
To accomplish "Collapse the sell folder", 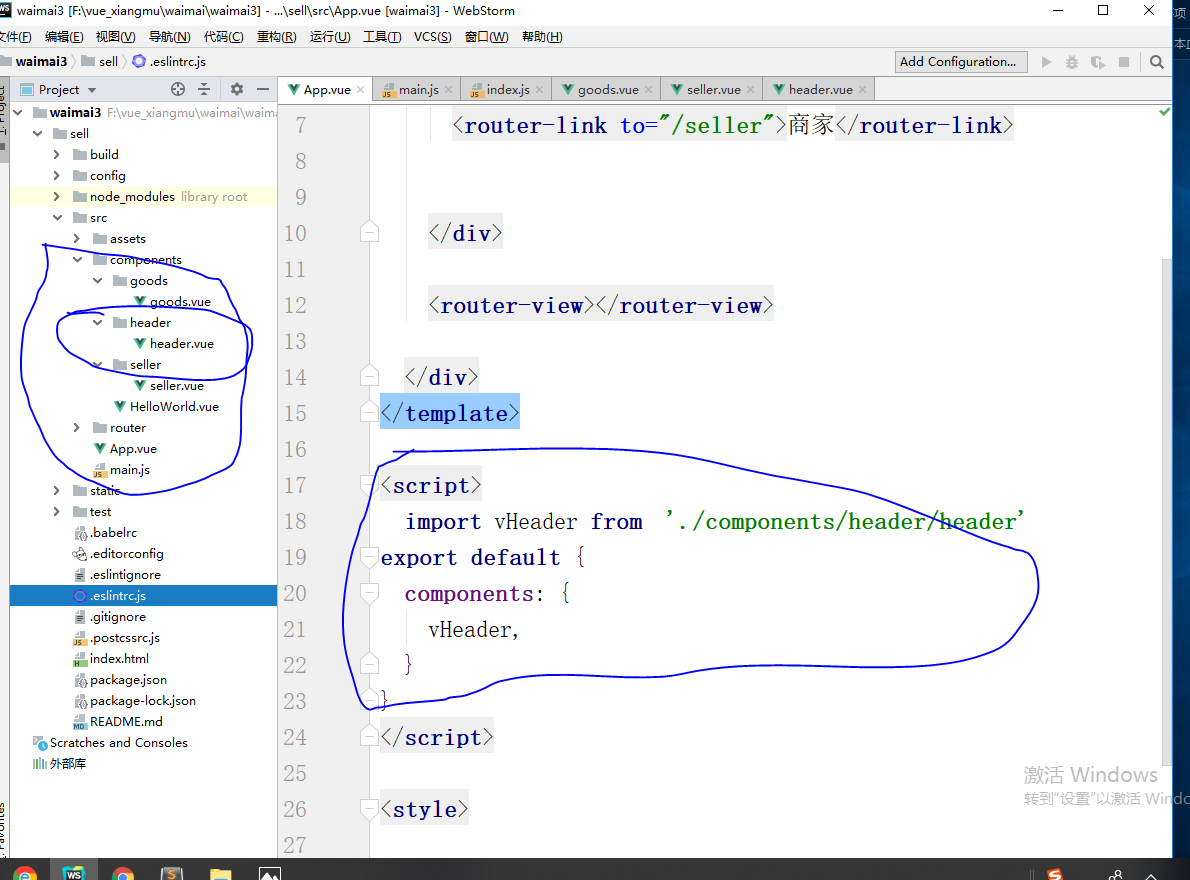I will click(x=37, y=134).
